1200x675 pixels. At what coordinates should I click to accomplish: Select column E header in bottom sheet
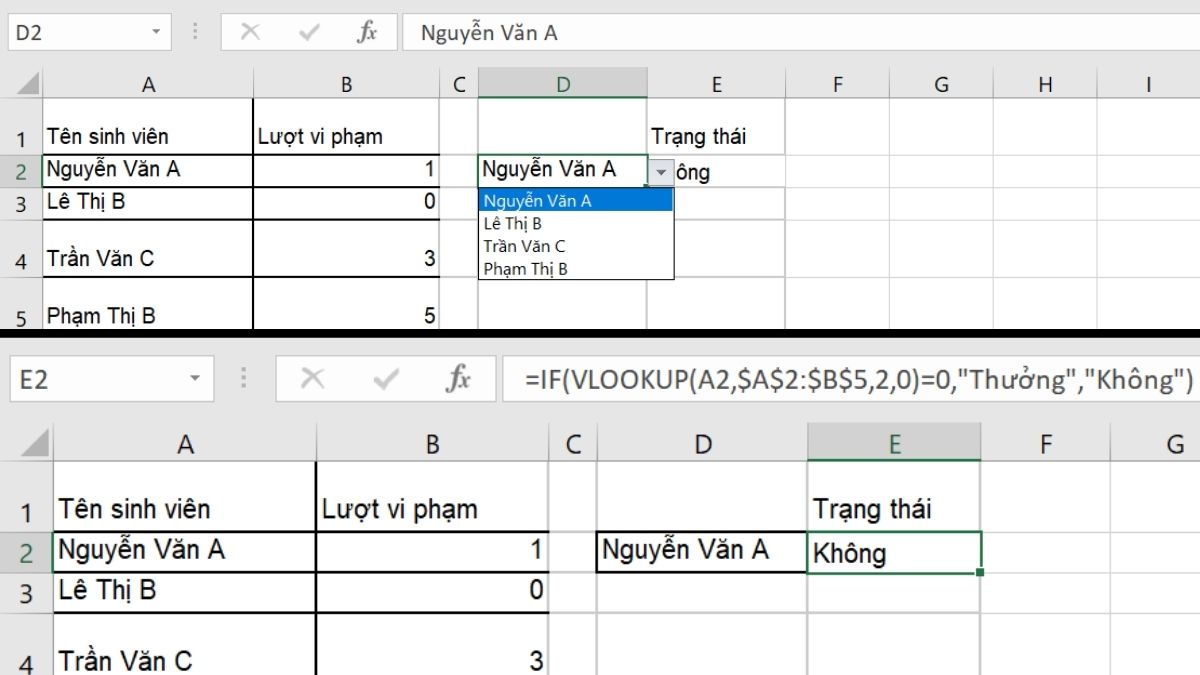click(894, 443)
